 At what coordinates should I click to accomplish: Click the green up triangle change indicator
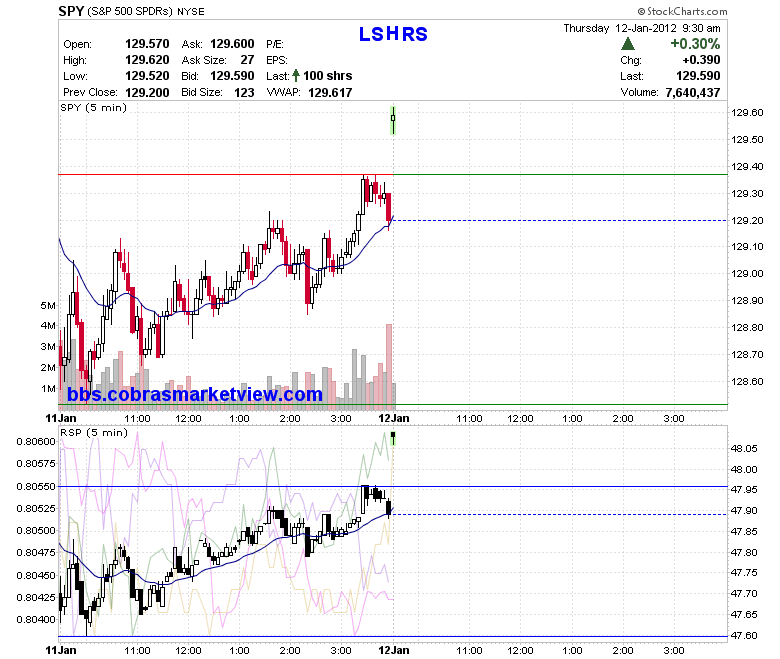(628, 44)
